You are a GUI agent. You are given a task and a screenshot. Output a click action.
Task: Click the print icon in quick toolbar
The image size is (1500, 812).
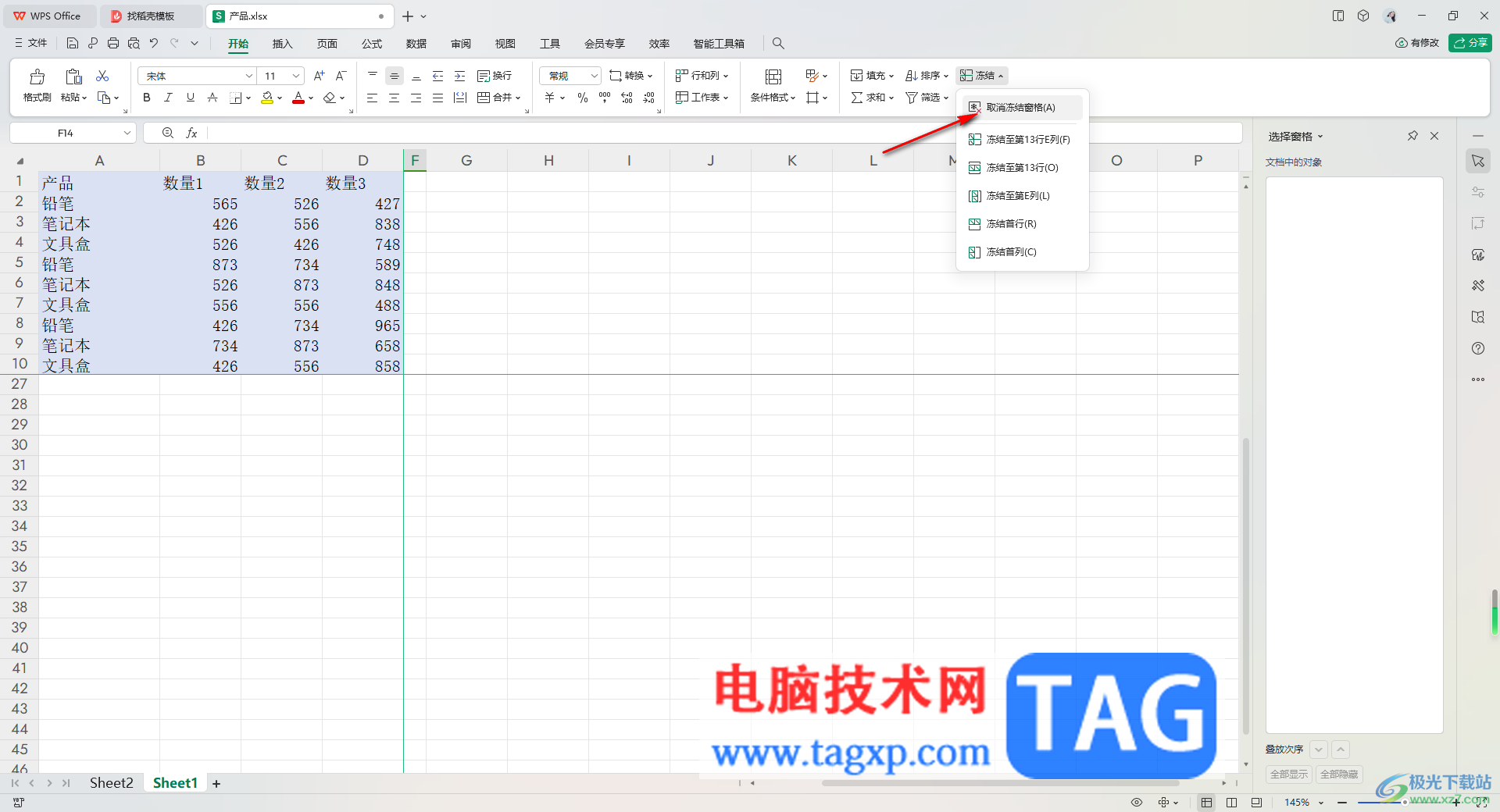[113, 43]
